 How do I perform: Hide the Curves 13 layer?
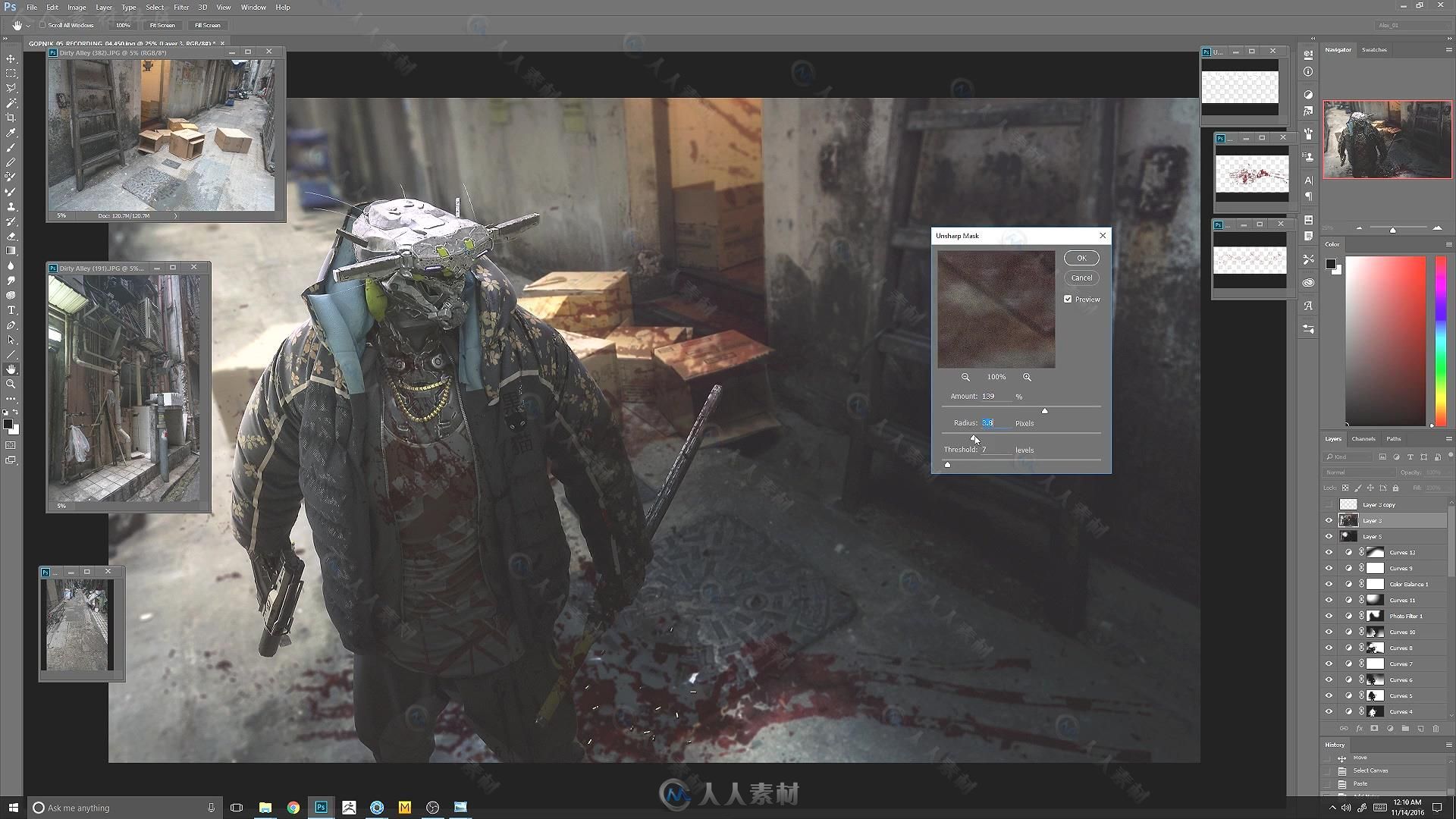click(1329, 553)
